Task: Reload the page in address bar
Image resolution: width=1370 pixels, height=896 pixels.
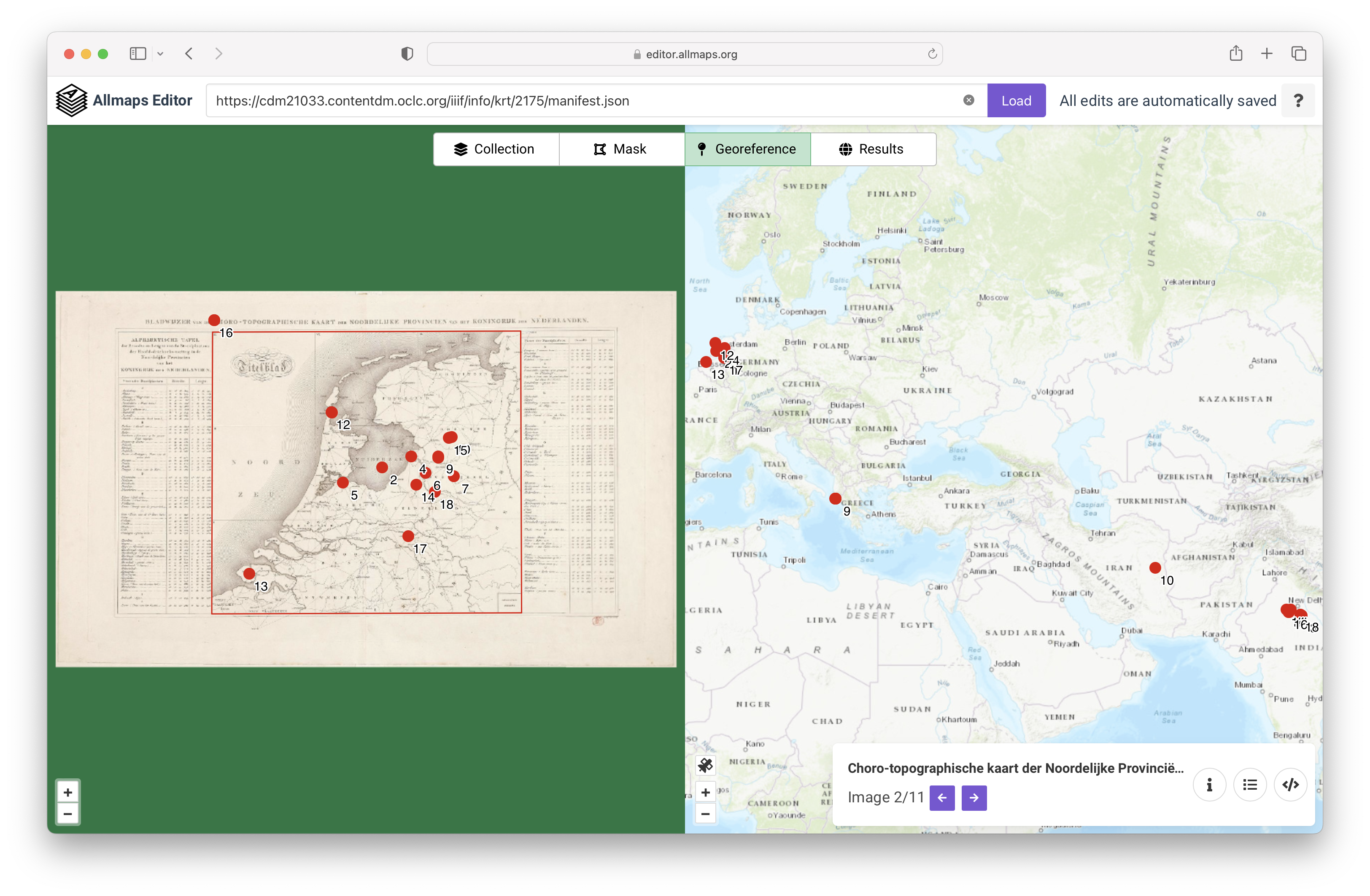Action: (x=932, y=54)
